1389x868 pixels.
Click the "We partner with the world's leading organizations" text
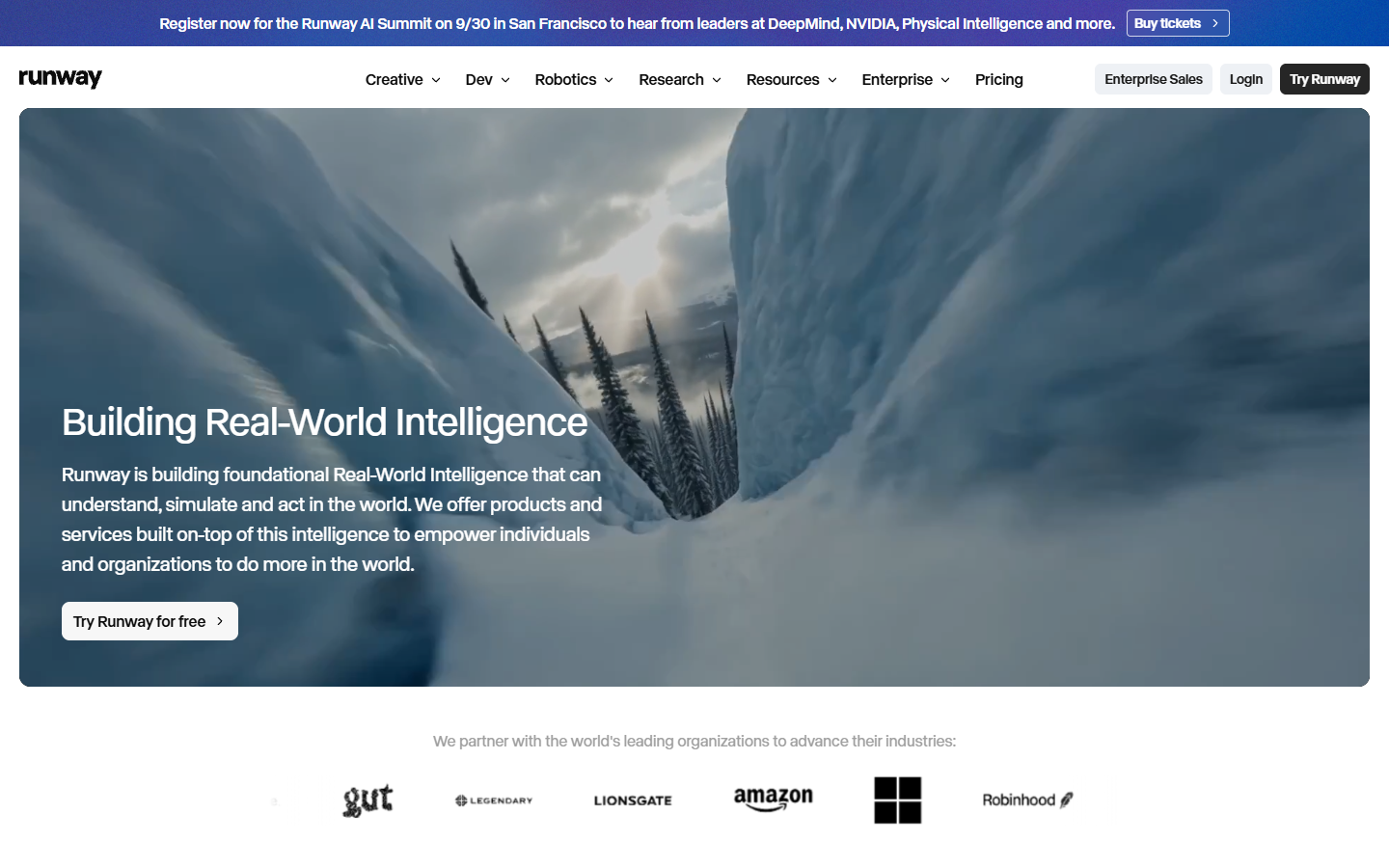(x=694, y=741)
